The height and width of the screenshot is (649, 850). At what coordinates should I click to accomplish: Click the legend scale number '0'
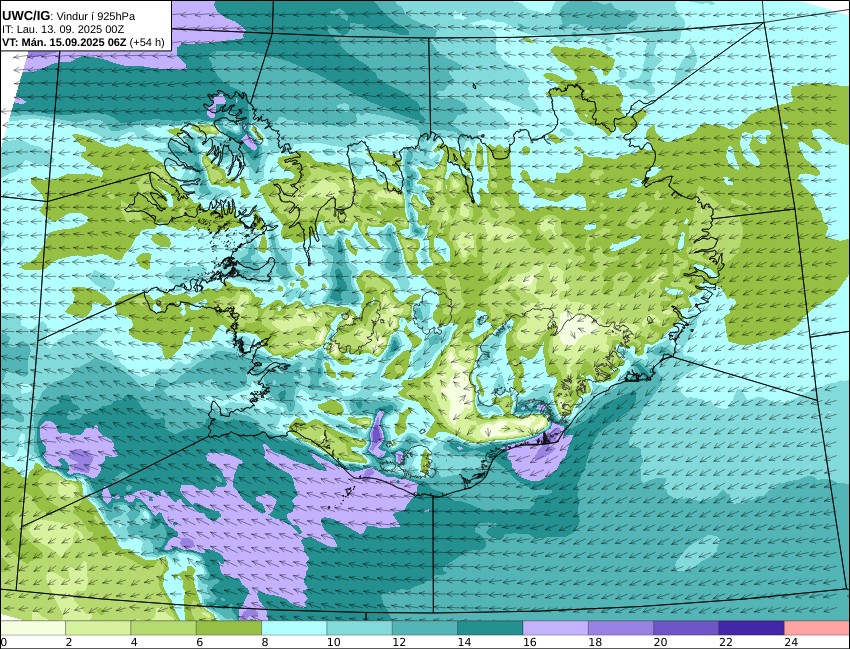coord(3,642)
